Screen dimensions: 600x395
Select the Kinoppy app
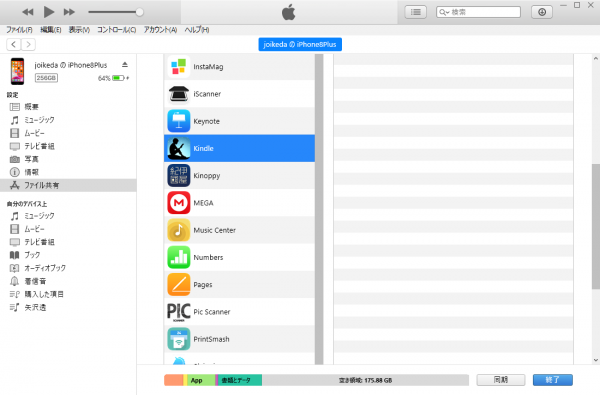click(x=240, y=175)
